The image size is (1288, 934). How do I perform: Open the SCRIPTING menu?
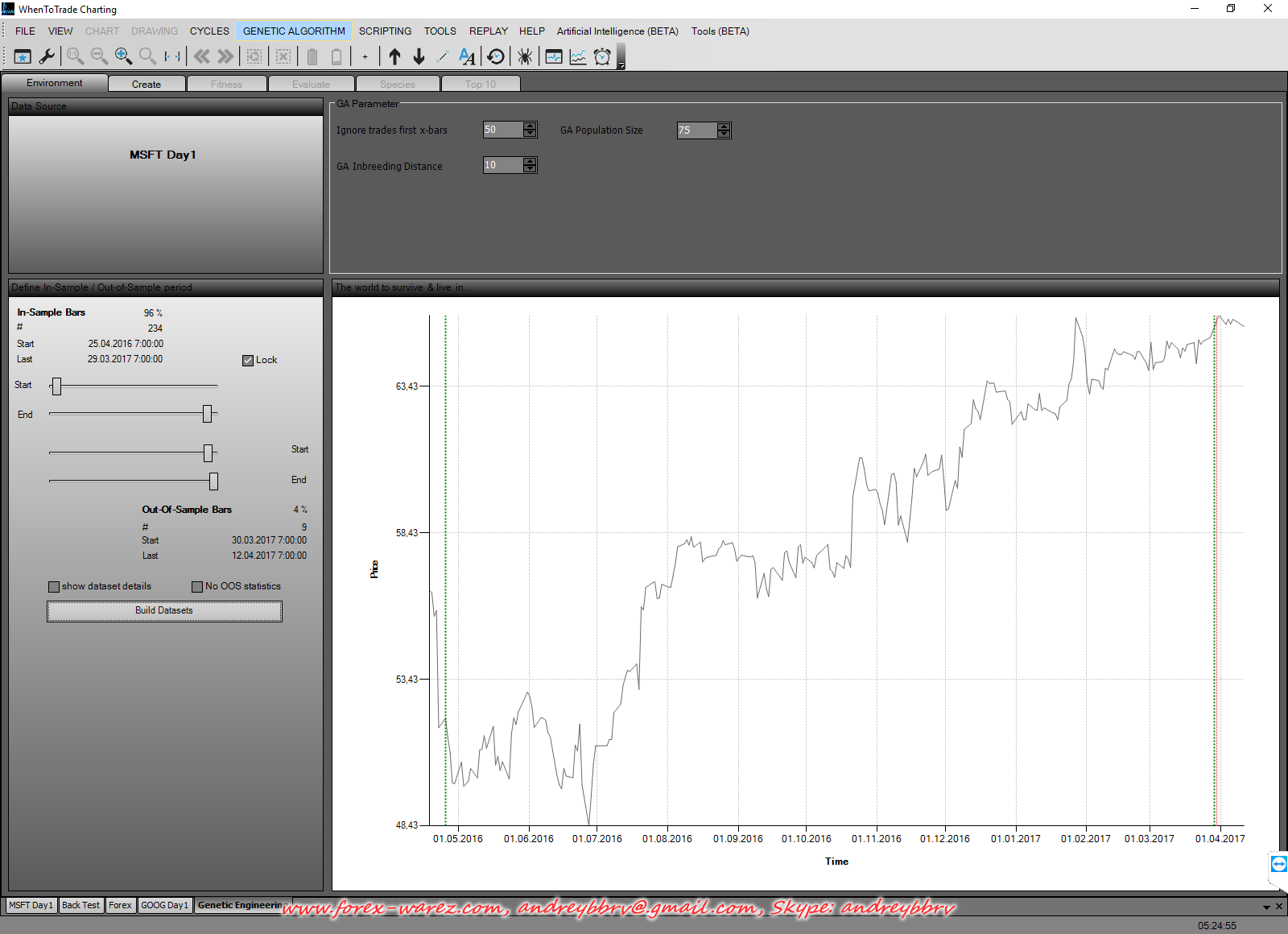click(x=385, y=31)
